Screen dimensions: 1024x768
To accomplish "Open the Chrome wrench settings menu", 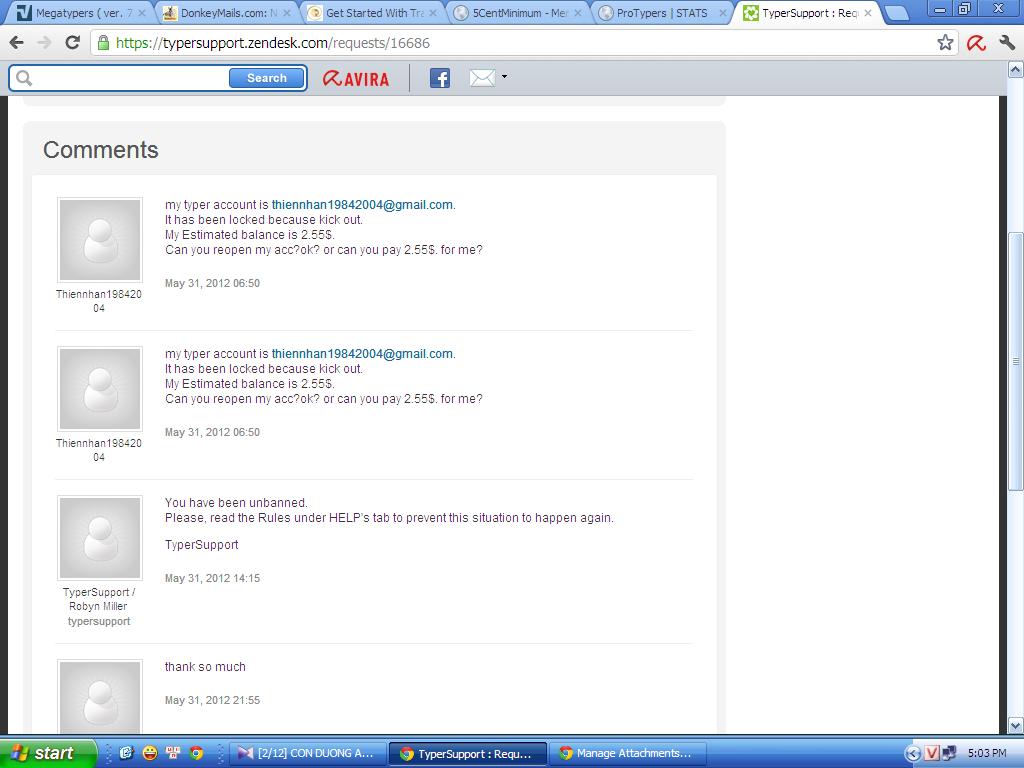I will pyautogui.click(x=1006, y=43).
